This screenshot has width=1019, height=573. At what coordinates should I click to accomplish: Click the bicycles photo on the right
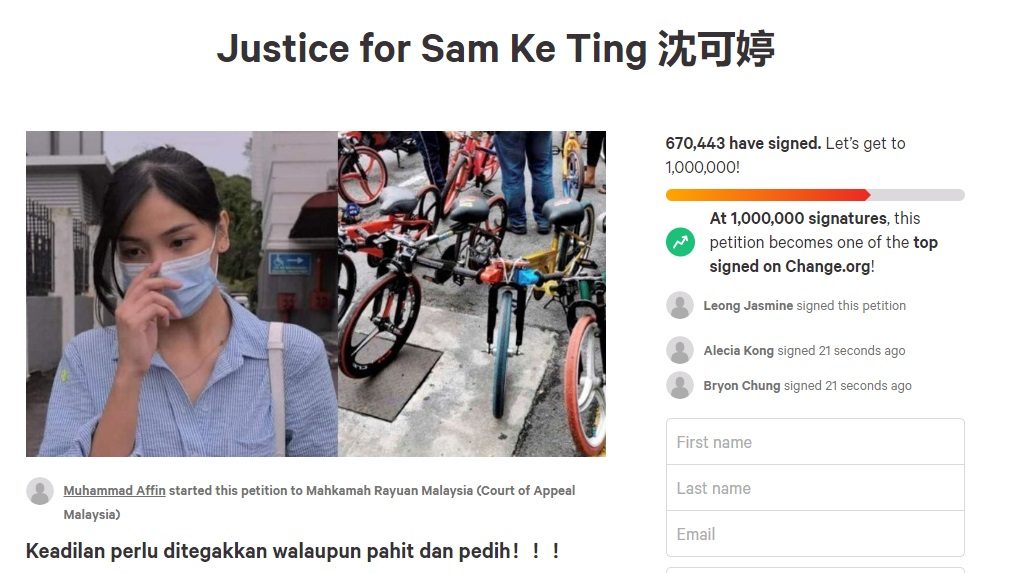coord(472,294)
